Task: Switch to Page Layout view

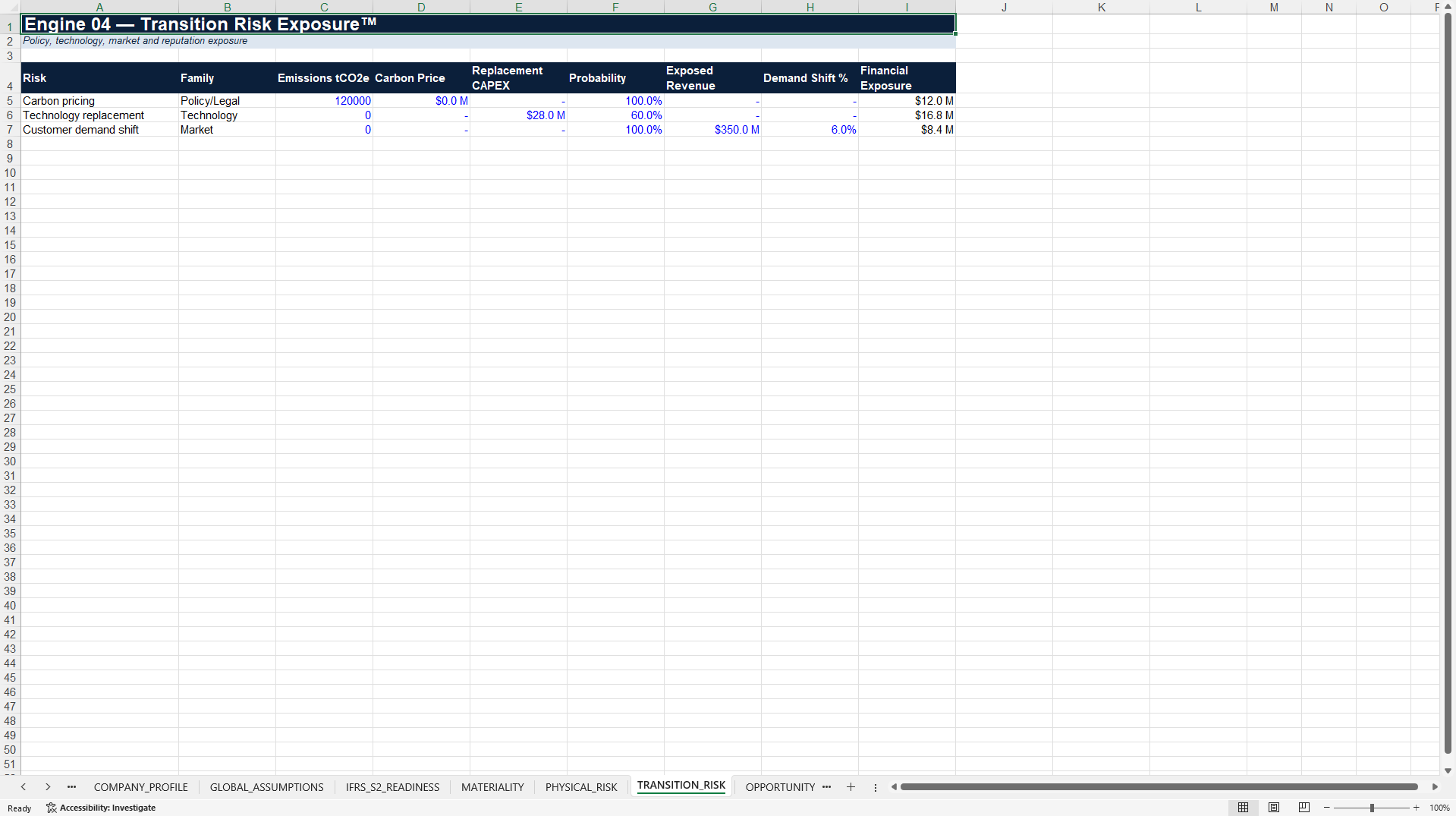Action: point(1274,808)
